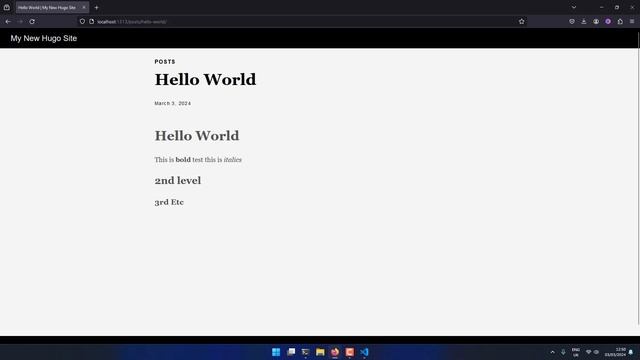Click the bold word in the paragraph
Screen dimensions: 640x360
point(183,160)
